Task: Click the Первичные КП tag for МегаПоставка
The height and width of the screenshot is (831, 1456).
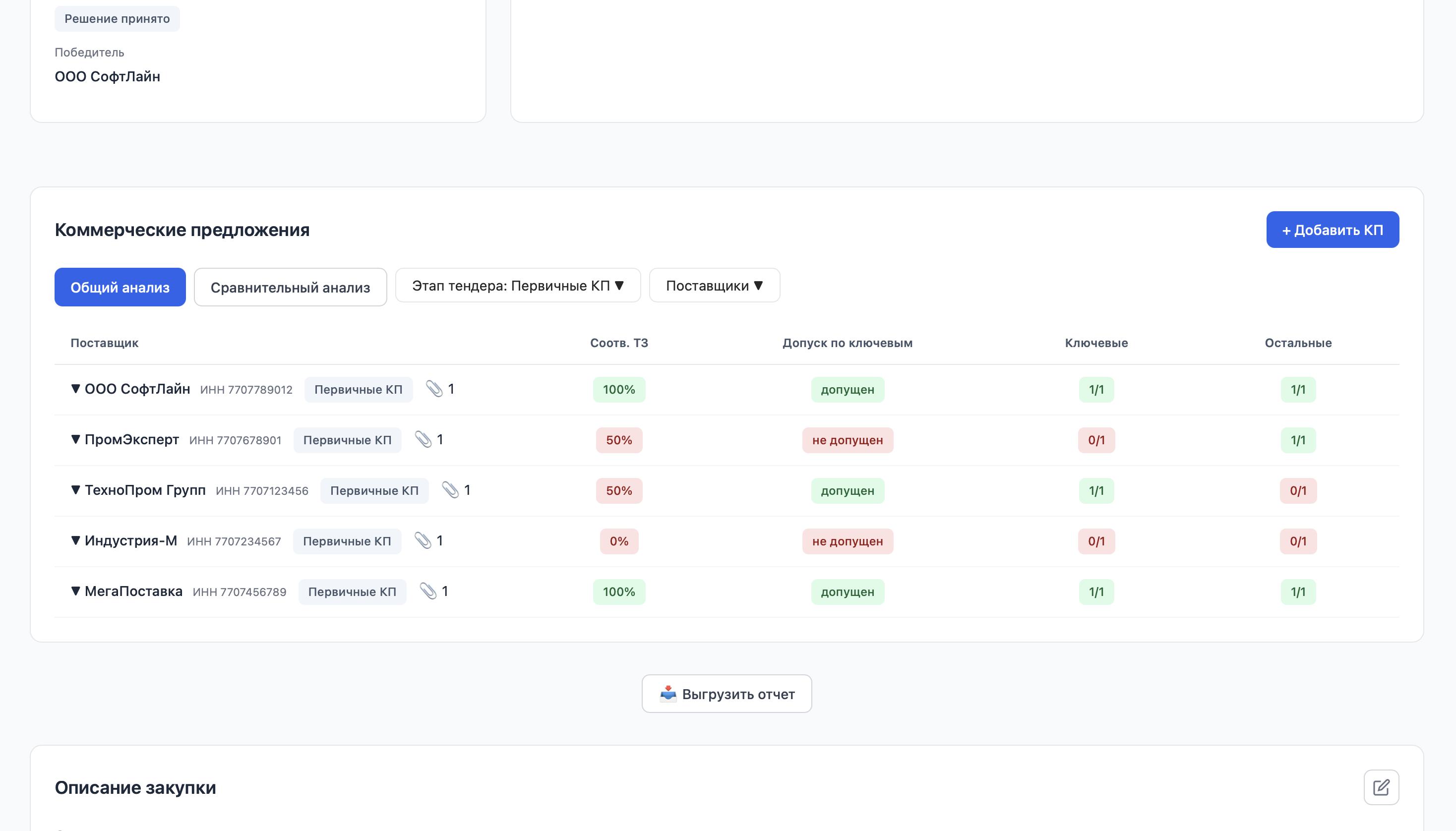Action: click(x=352, y=592)
